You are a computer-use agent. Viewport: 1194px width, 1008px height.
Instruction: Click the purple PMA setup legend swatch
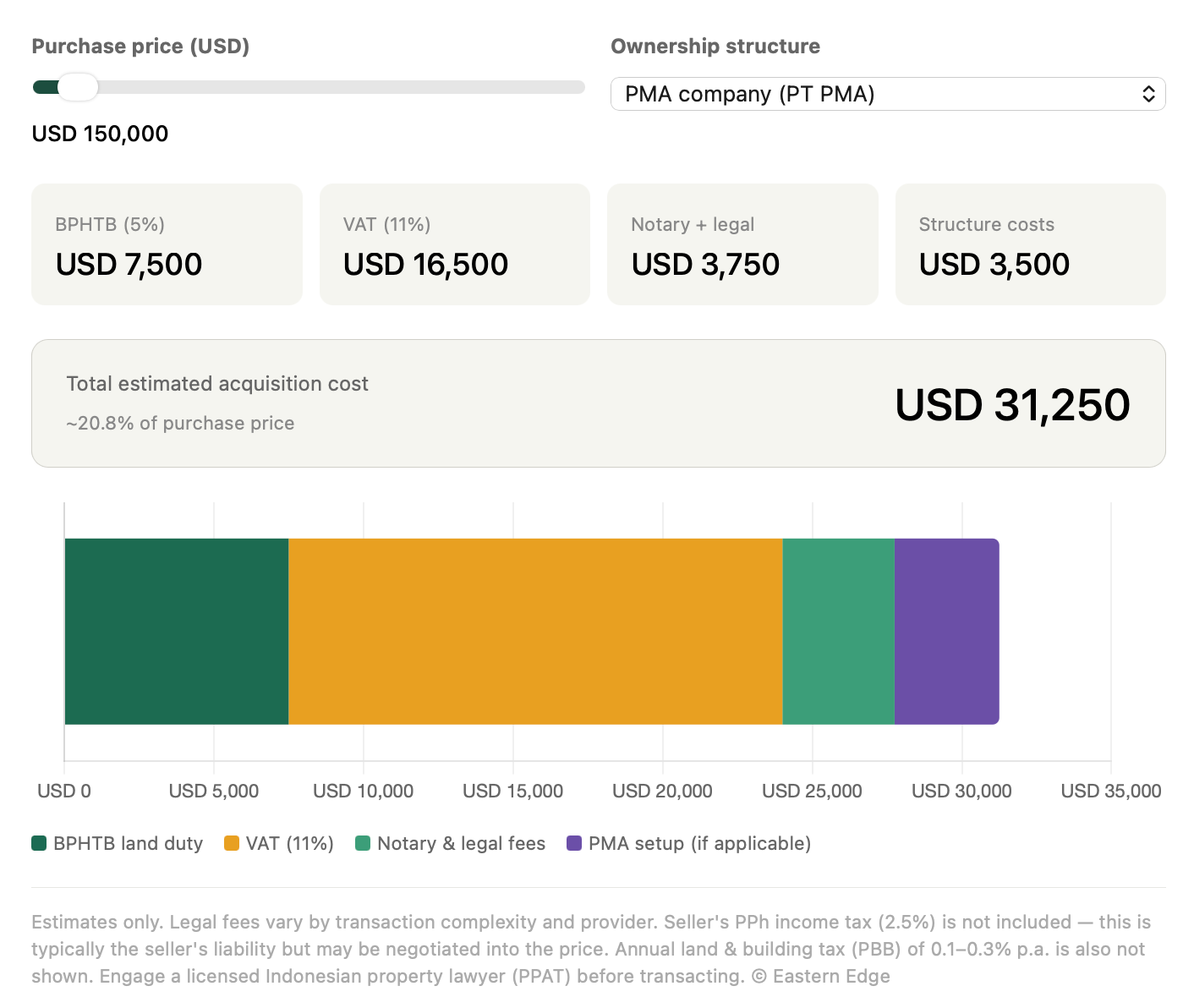point(574,843)
